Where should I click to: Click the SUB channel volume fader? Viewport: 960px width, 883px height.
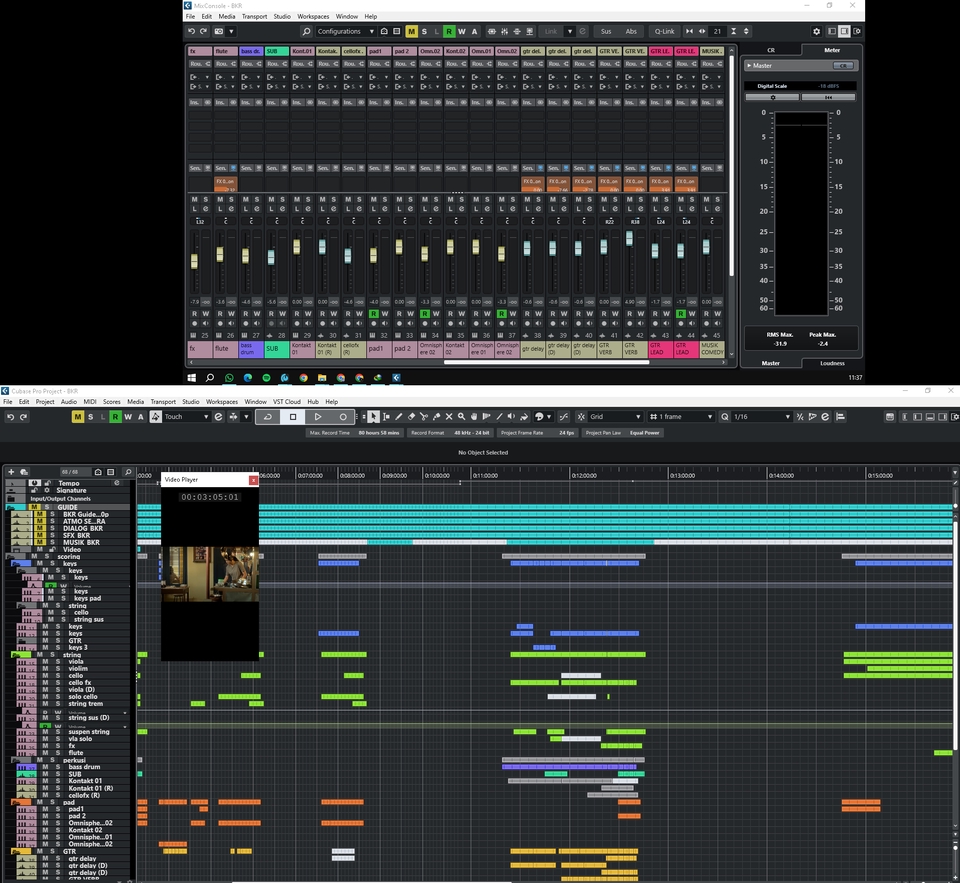(271, 257)
